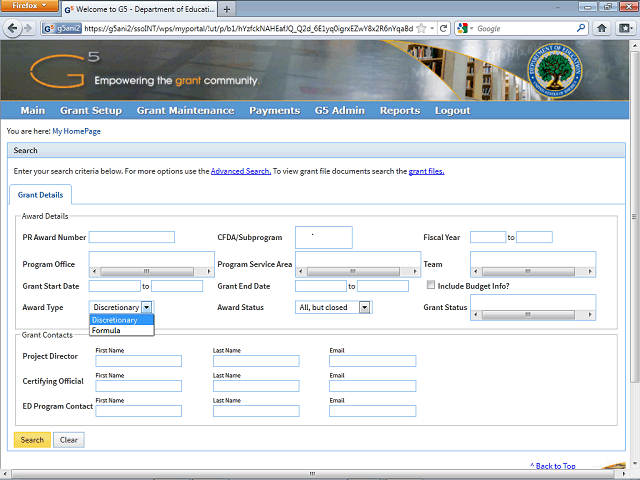The height and width of the screenshot is (480, 640).
Task: Click Logout in navigation bar
Action: pos(452,111)
